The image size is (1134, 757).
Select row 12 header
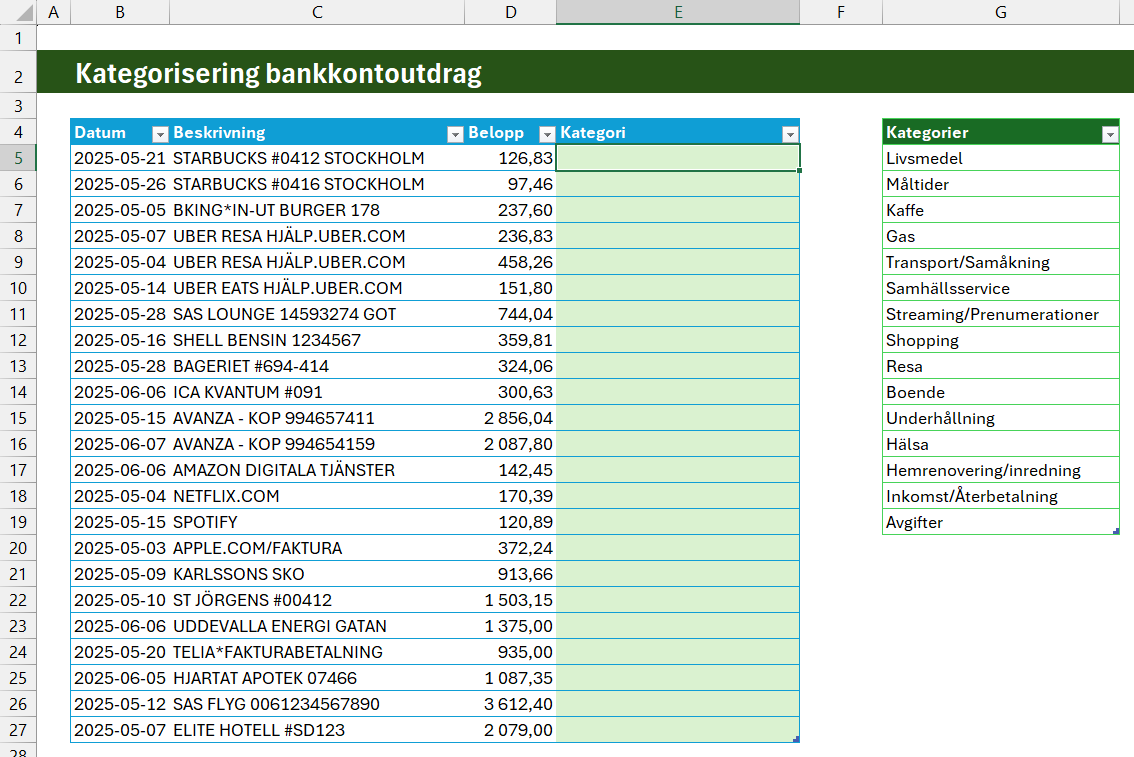(18, 341)
